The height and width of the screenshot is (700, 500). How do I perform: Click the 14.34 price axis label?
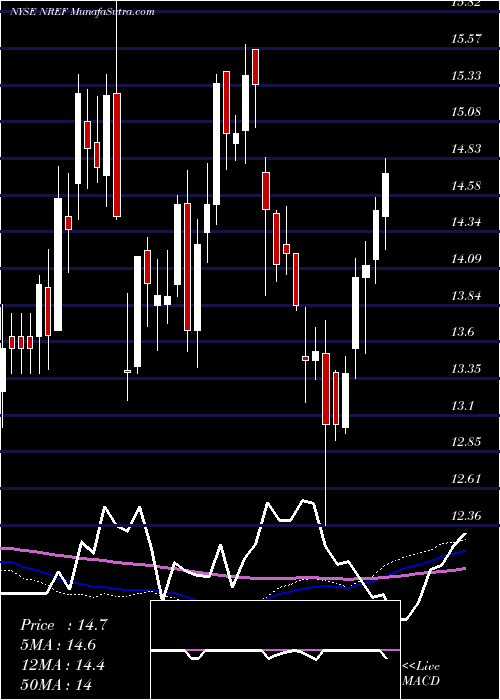click(x=466, y=222)
